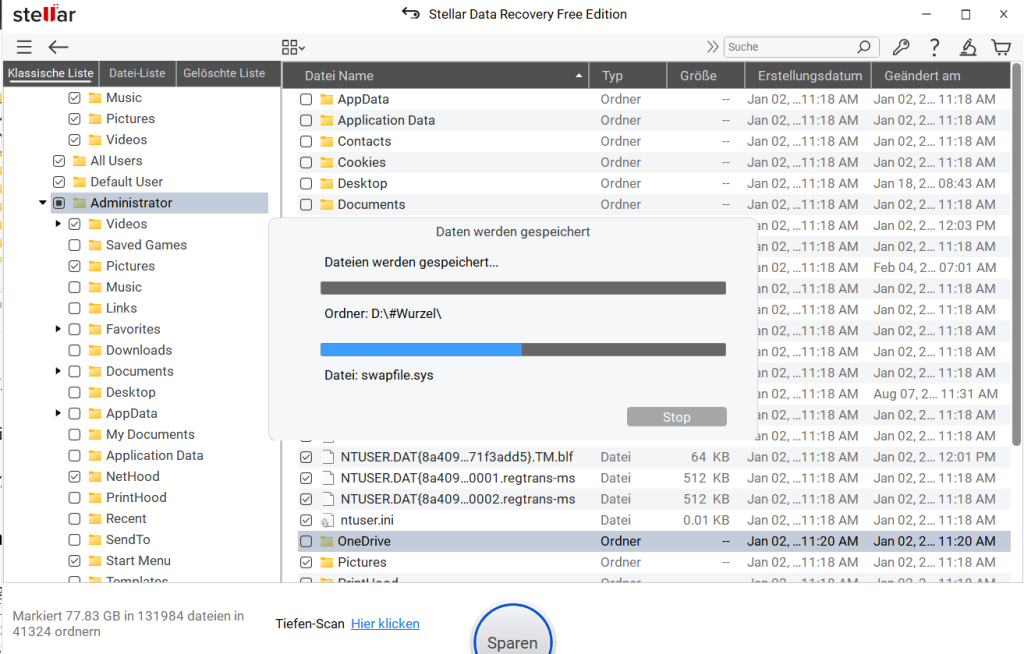This screenshot has width=1024, height=654.
Task: Click the shopping cart icon
Action: click(x=1000, y=47)
